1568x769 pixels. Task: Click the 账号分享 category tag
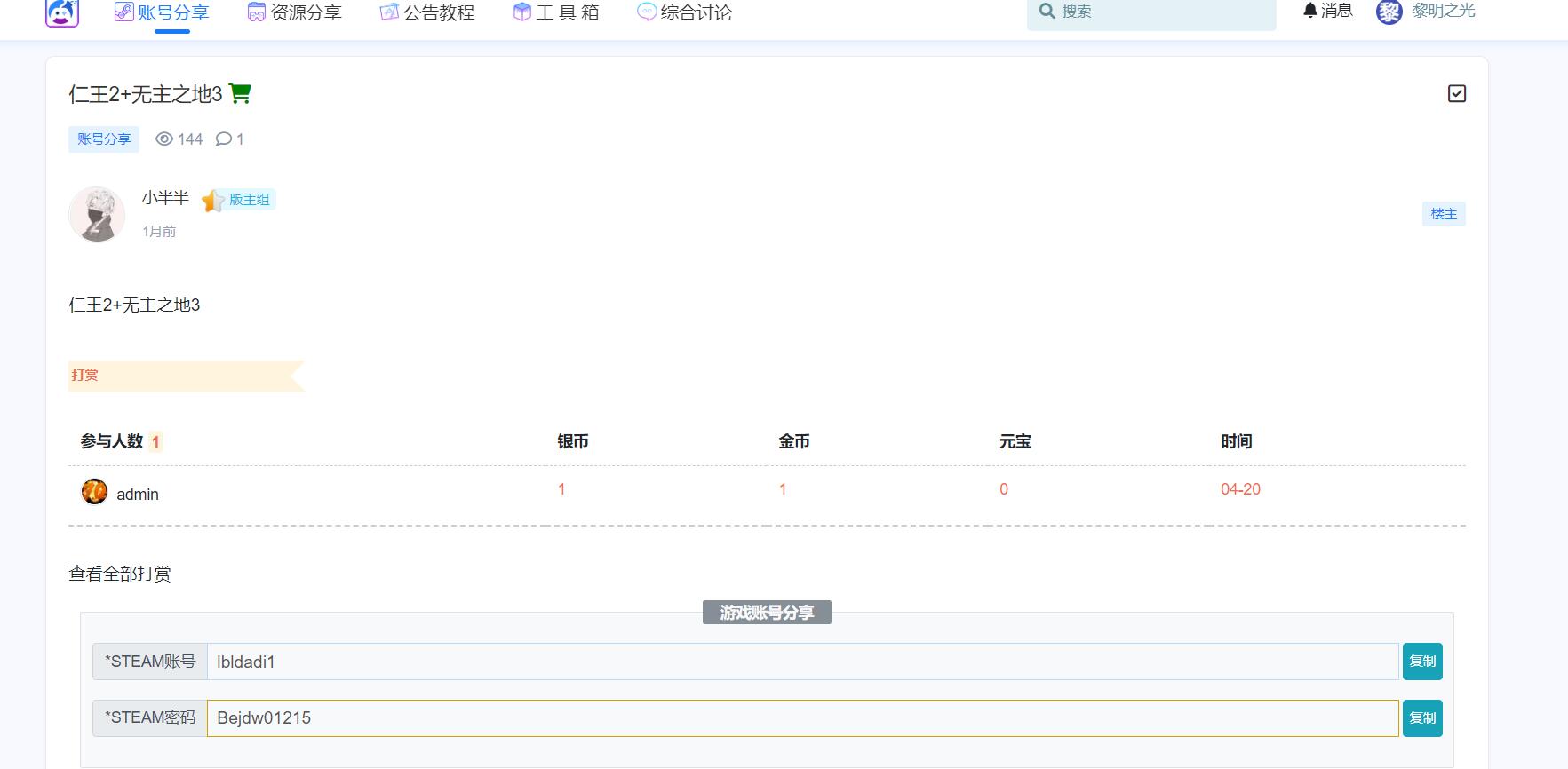tap(104, 139)
